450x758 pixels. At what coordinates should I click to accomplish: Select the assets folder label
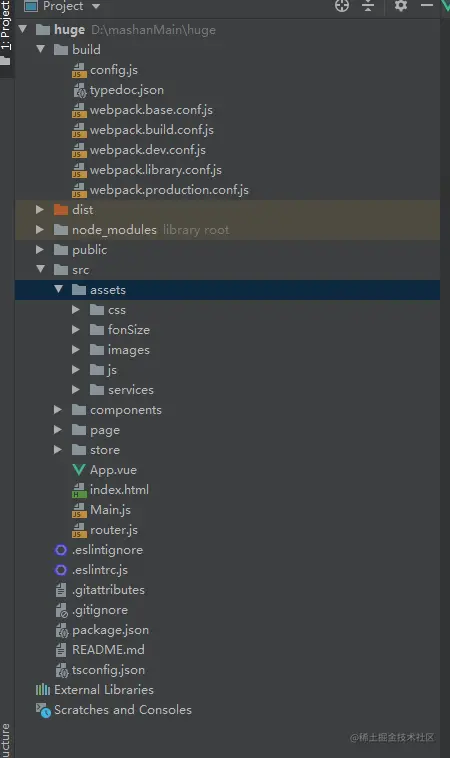(x=108, y=290)
